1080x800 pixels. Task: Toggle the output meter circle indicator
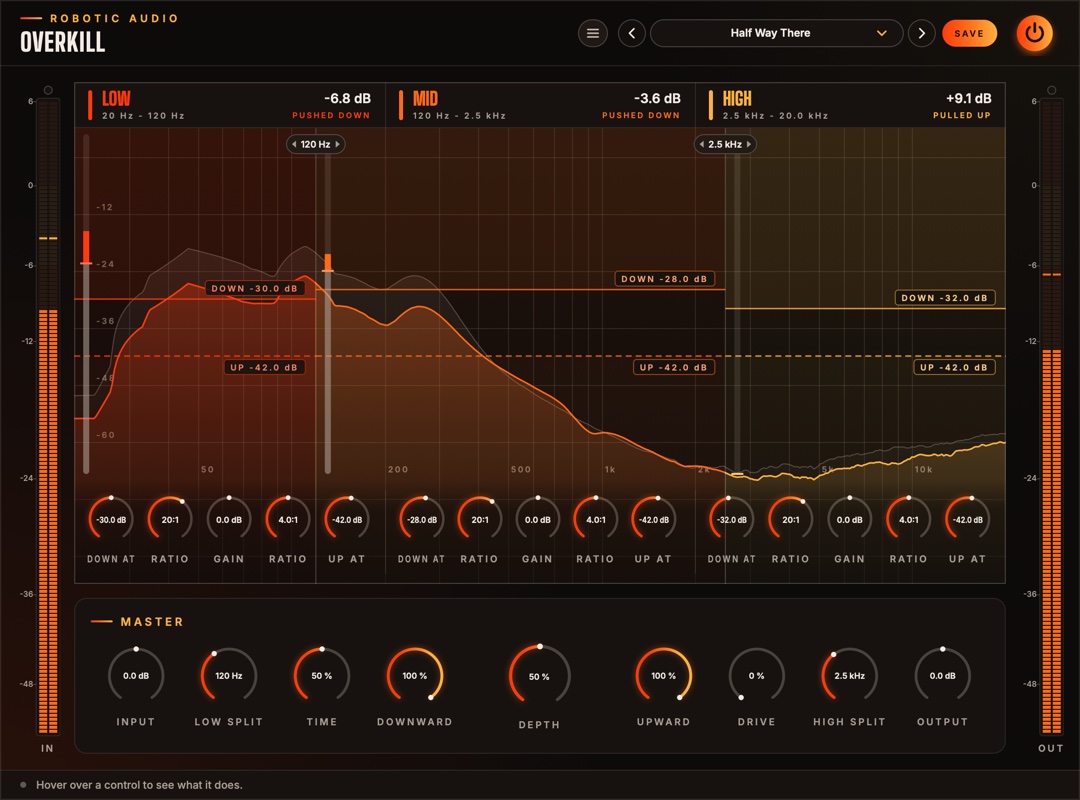click(x=1051, y=90)
